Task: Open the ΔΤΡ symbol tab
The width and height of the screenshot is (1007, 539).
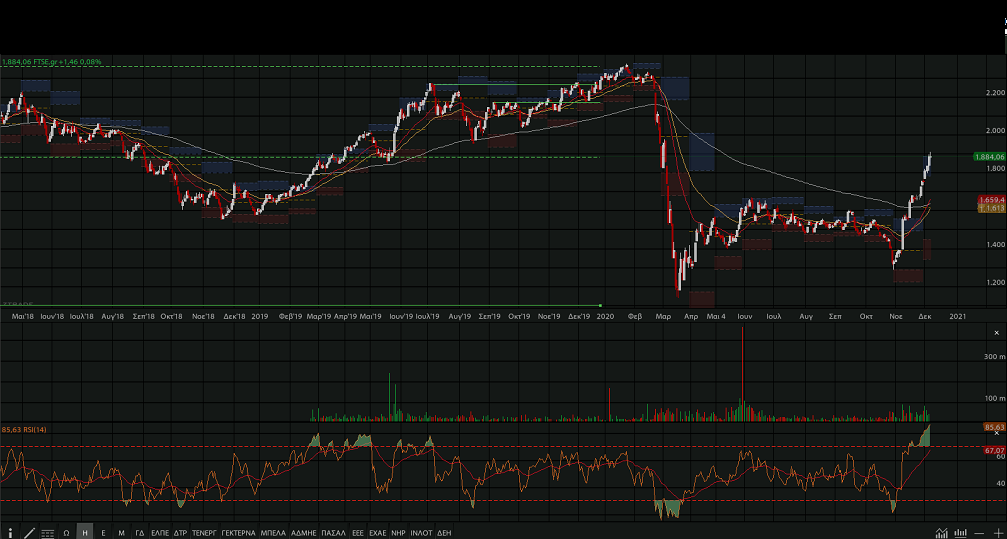Action: point(180,533)
